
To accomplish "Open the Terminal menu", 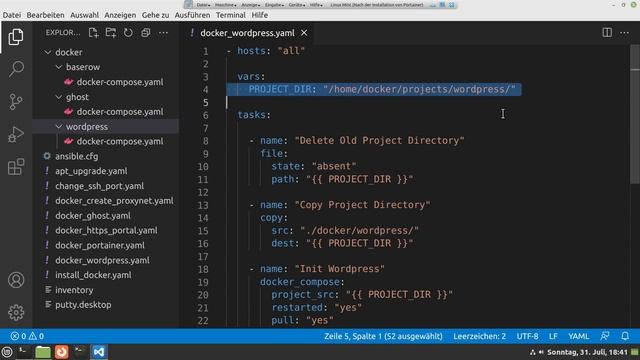I will (x=231, y=15).
